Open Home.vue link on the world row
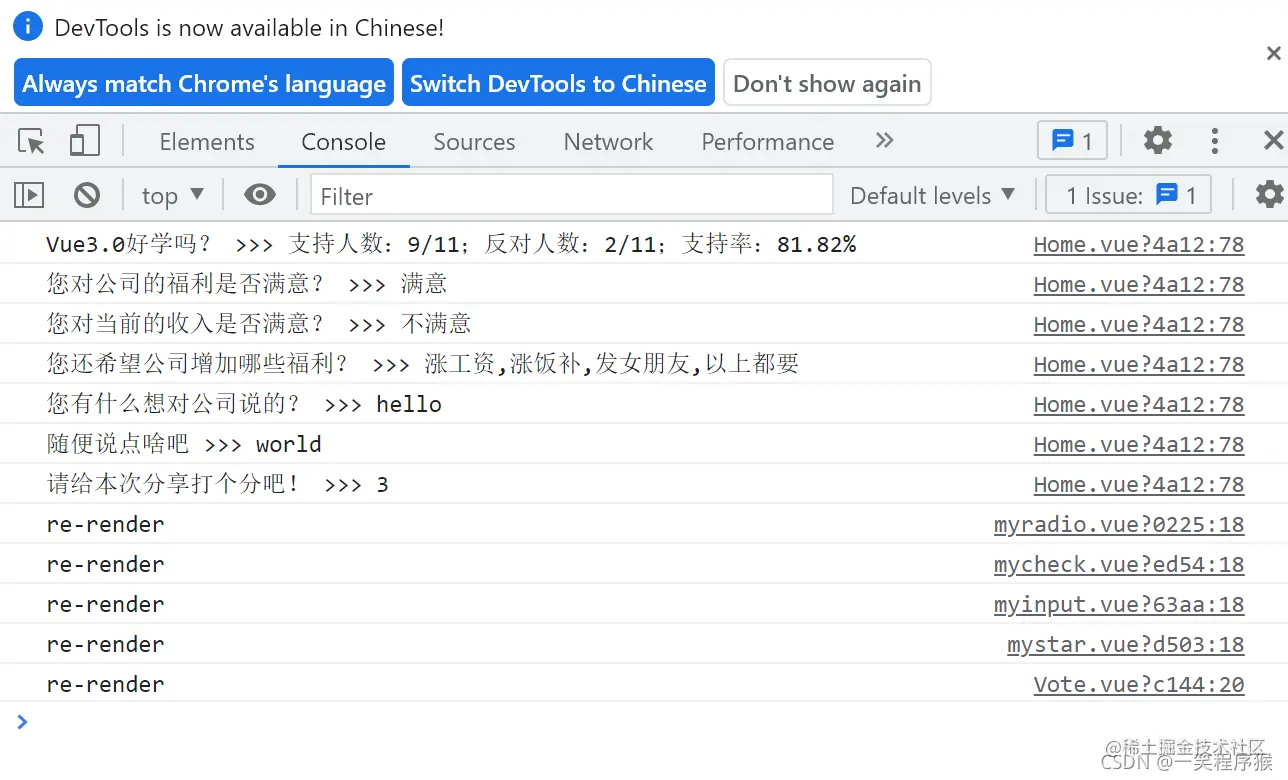The height and width of the screenshot is (780, 1288). pos(1139,445)
